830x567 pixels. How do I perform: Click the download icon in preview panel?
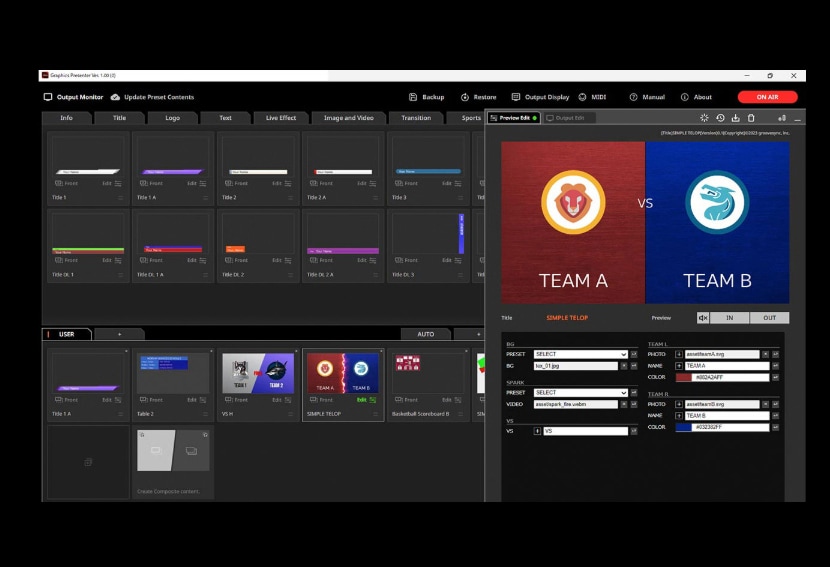click(x=735, y=118)
